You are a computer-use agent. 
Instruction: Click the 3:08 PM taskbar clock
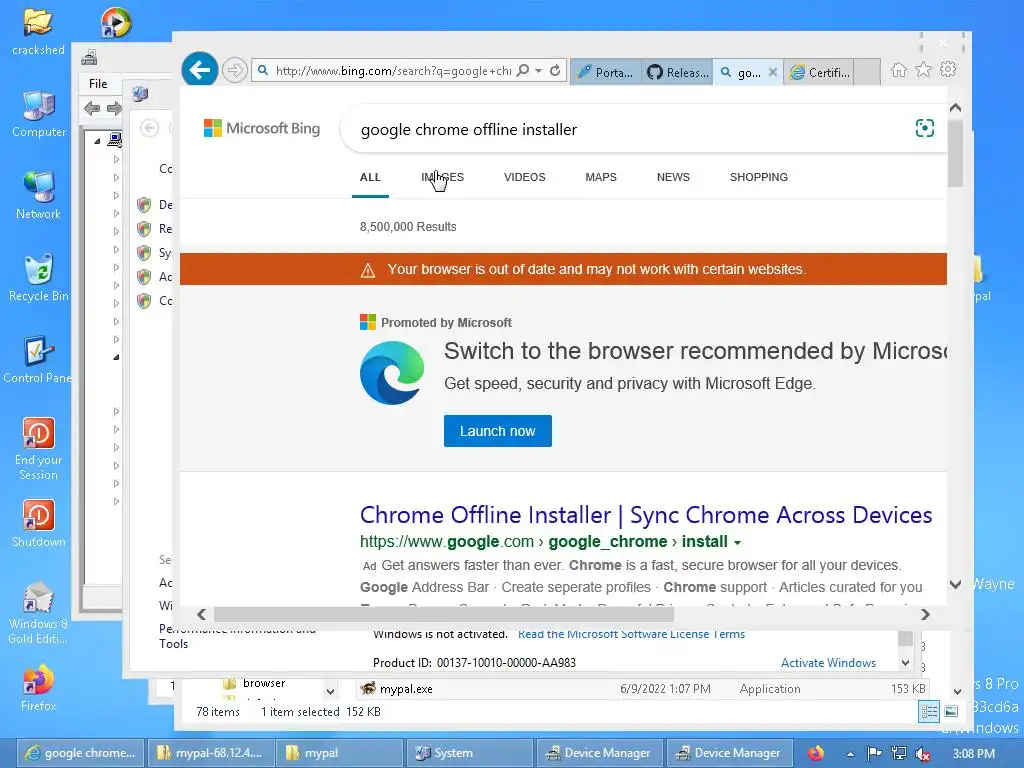pyautogui.click(x=974, y=754)
